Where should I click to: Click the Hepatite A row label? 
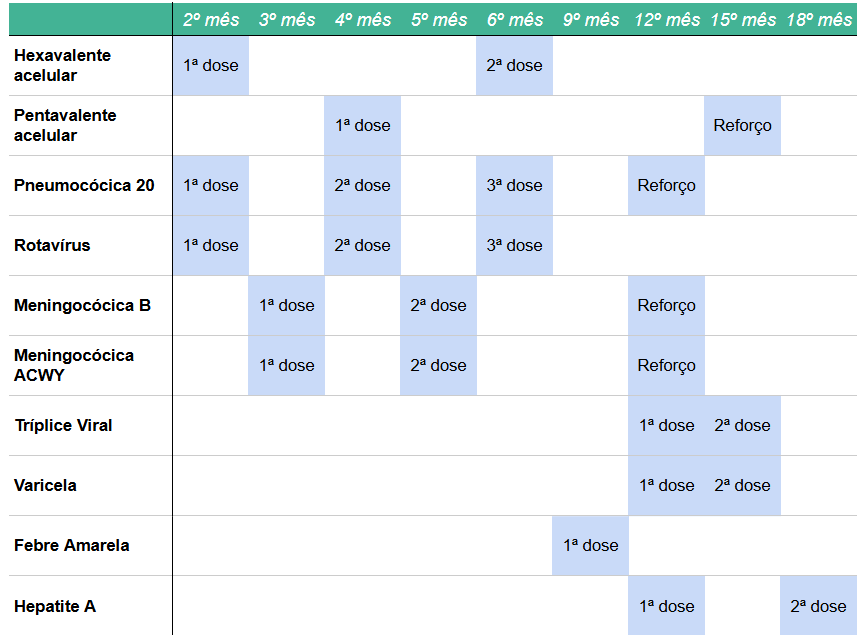tap(55, 606)
